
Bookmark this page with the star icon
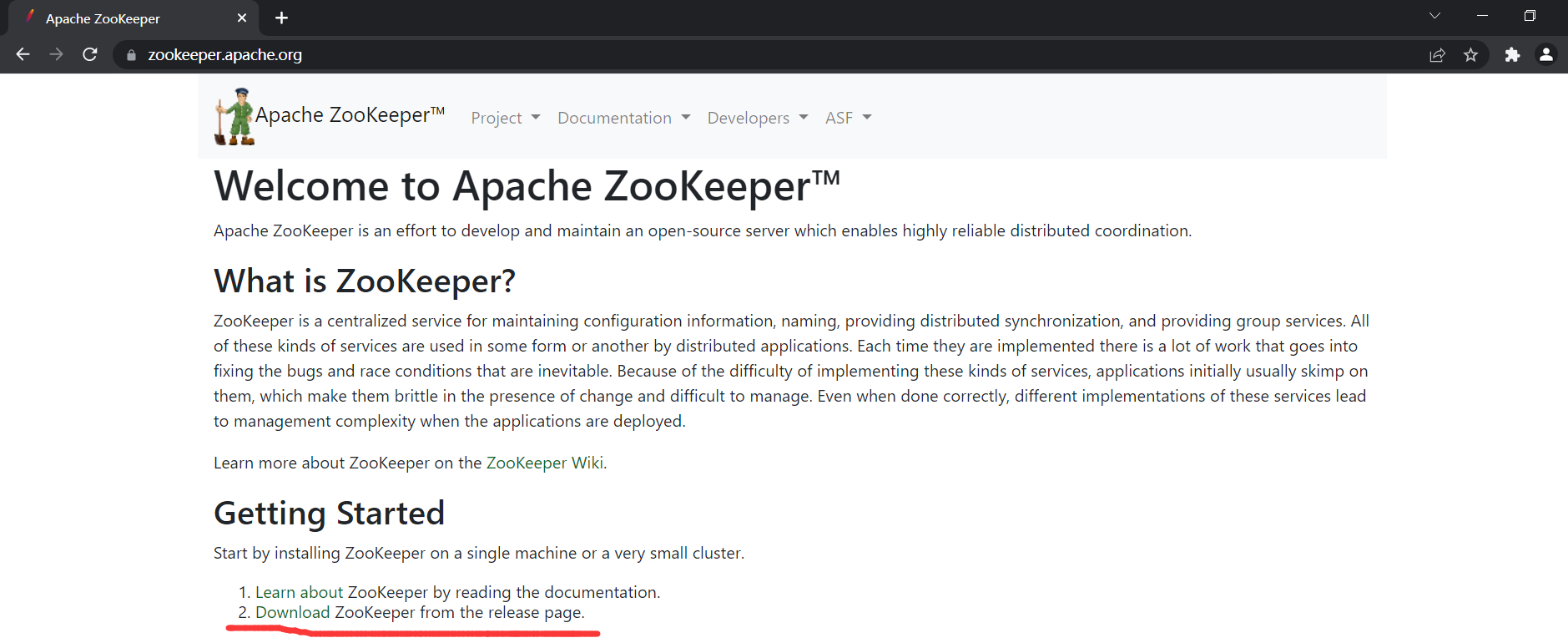tap(1470, 55)
